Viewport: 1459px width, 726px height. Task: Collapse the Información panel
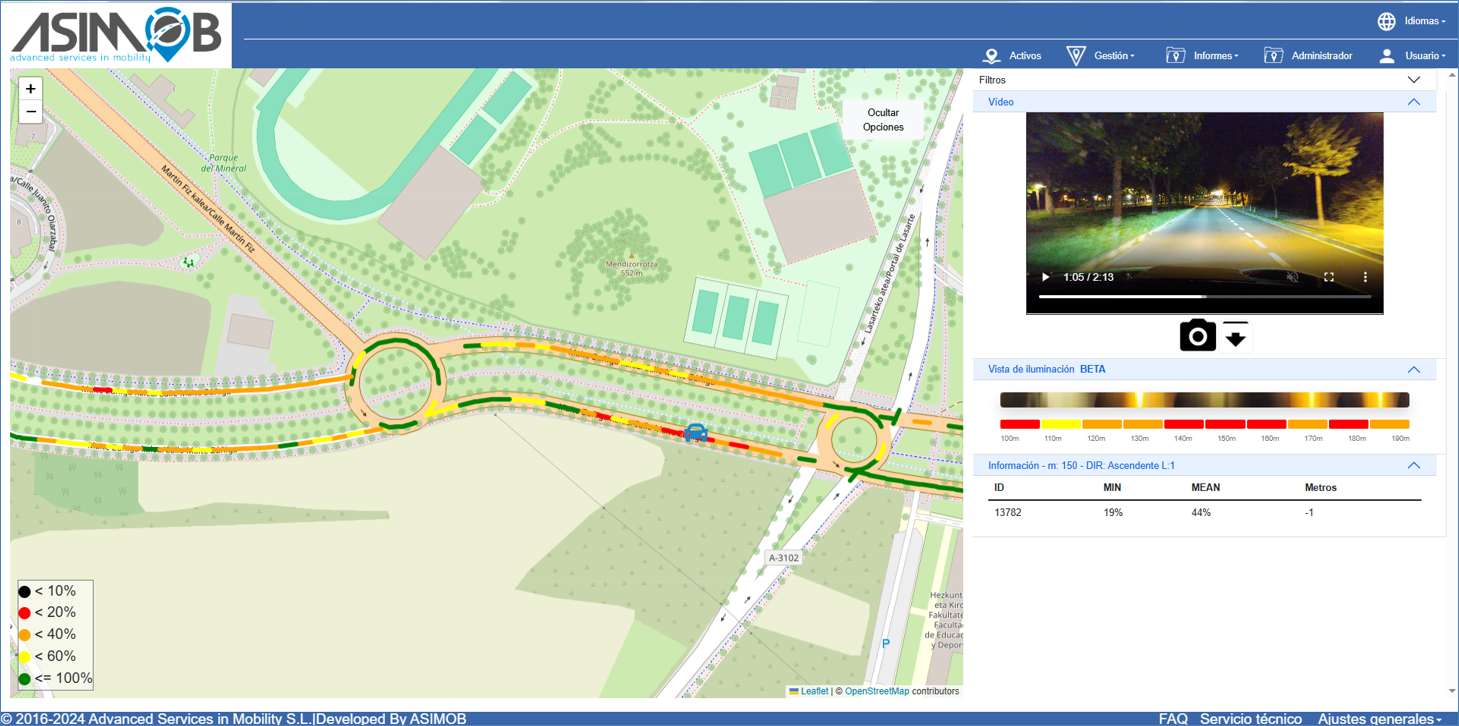pos(1413,466)
